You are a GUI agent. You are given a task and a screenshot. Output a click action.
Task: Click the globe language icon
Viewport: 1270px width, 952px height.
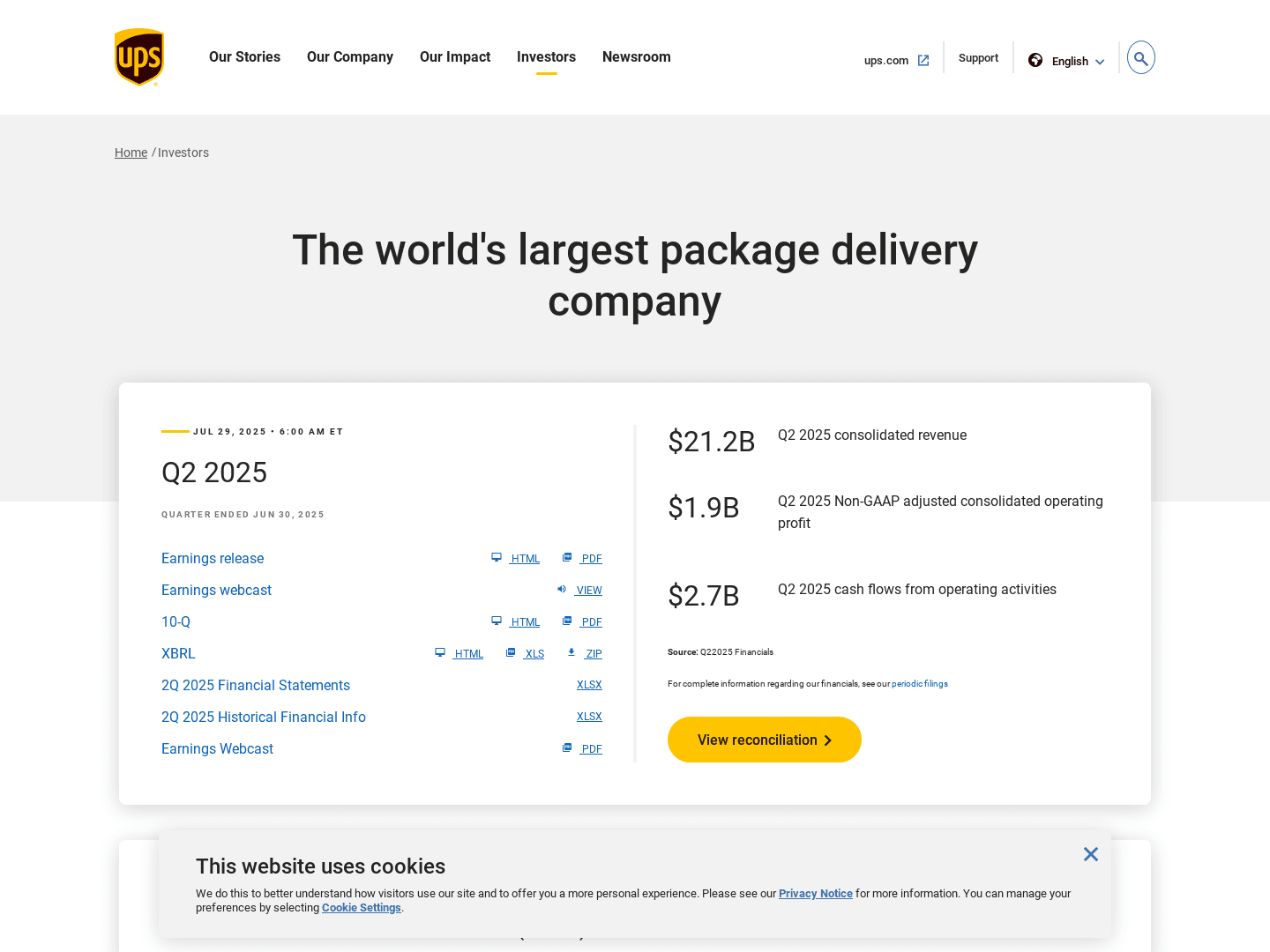coord(1035,60)
